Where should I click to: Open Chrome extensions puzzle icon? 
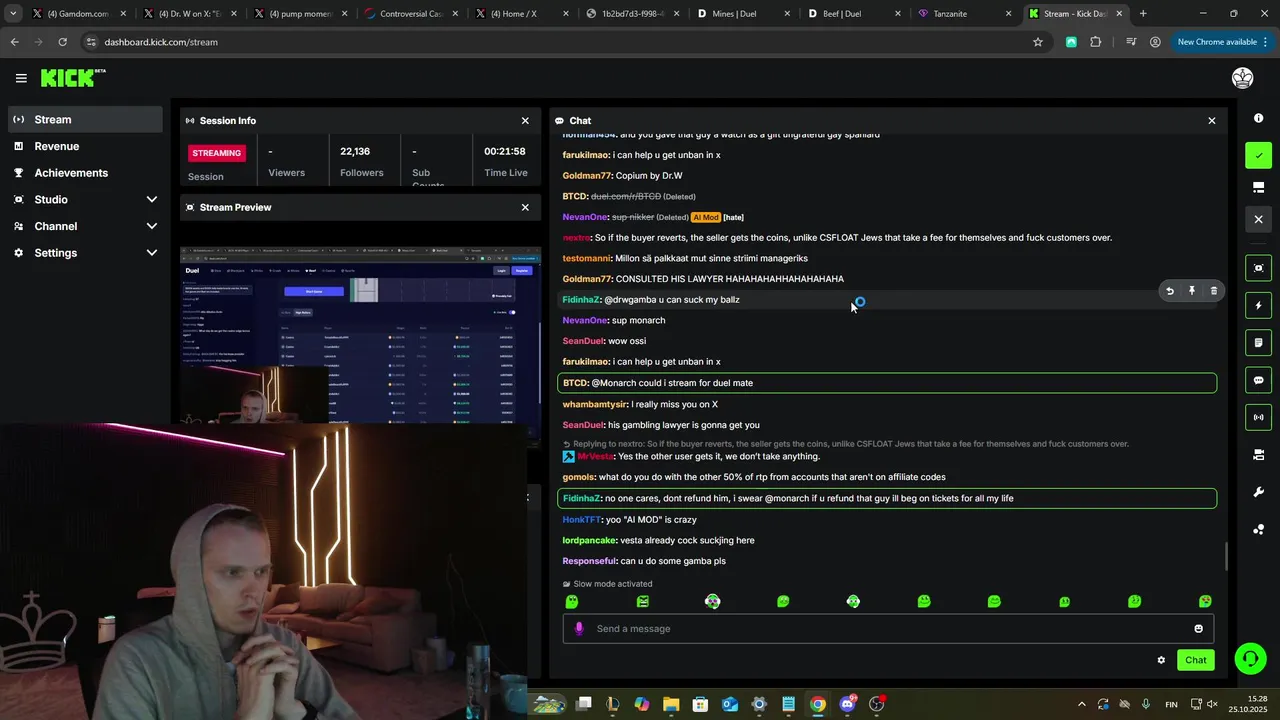click(1096, 42)
